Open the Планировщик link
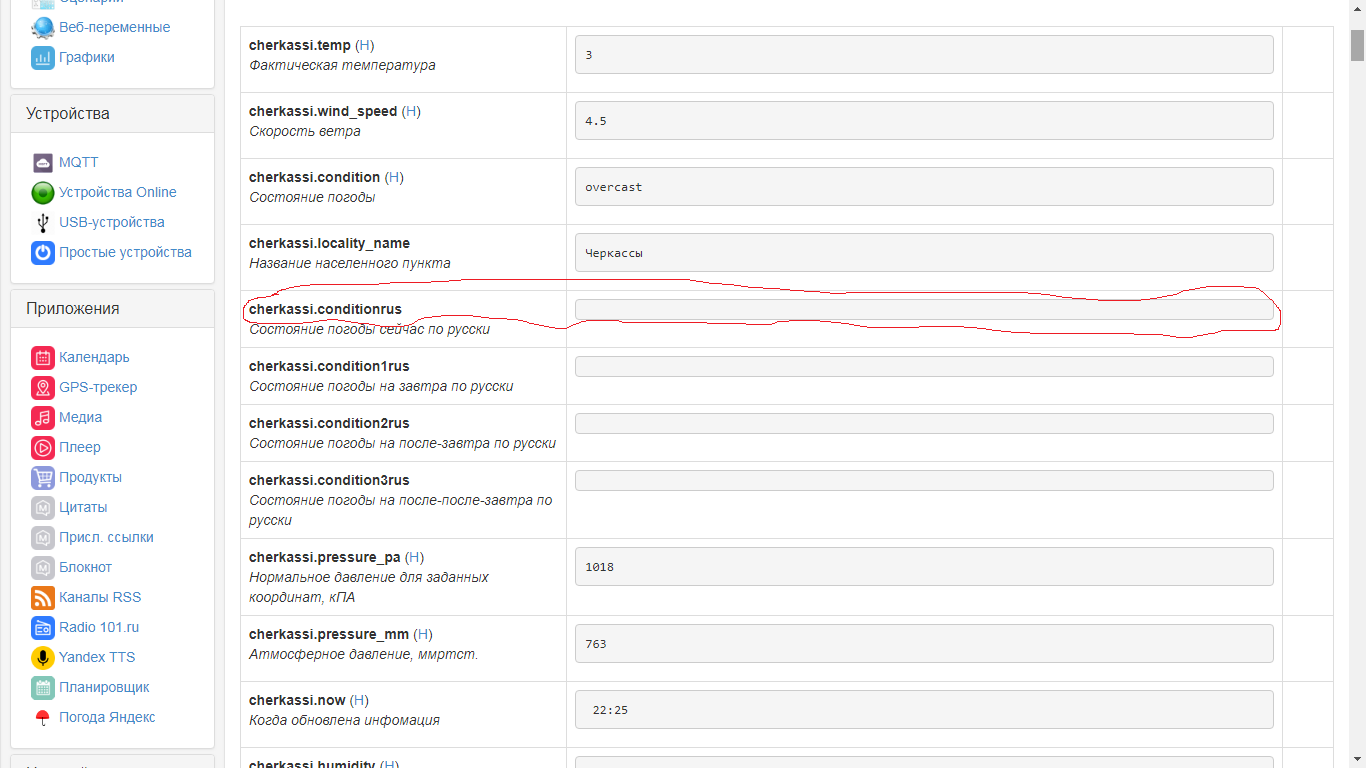Viewport: 1366px width, 768px height. [104, 687]
